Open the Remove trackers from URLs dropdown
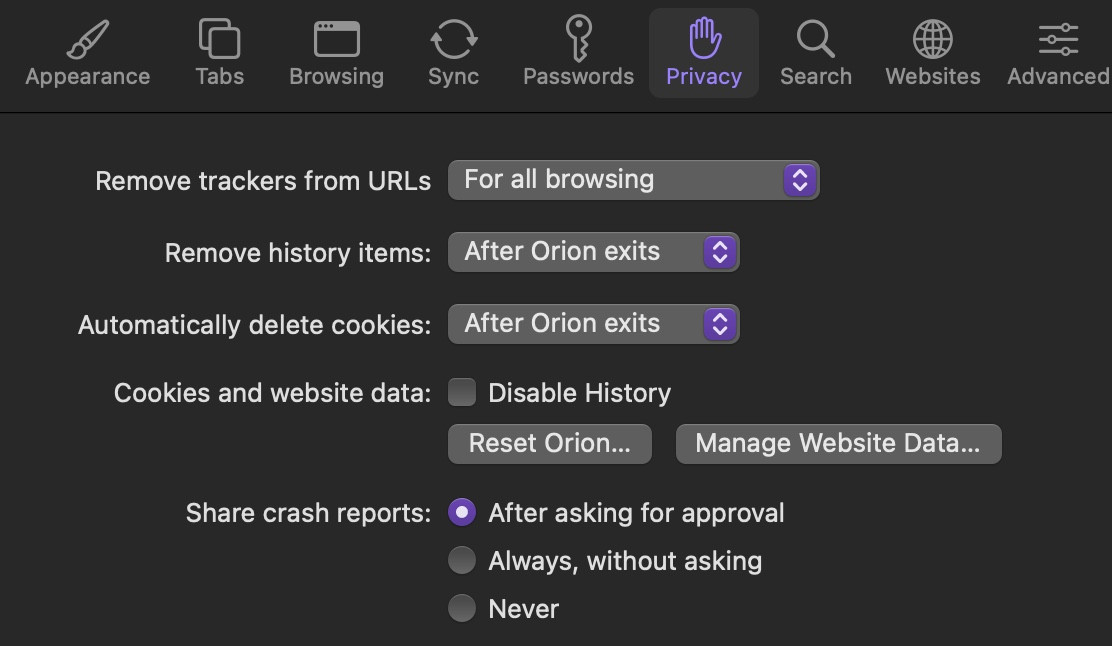 click(x=633, y=180)
